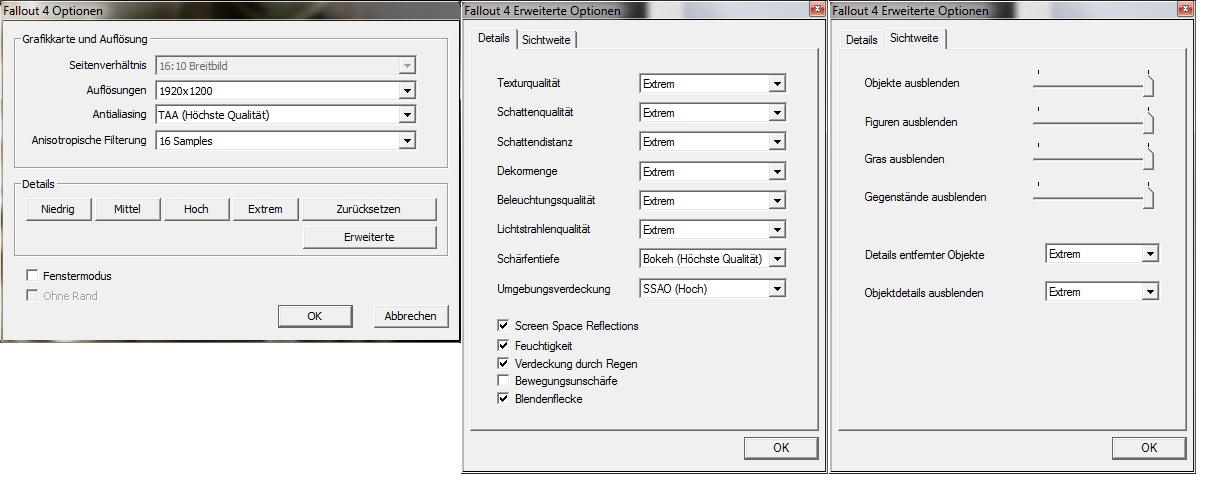Image resolution: width=1213 pixels, height=485 pixels.
Task: Uncheck the Screen Space Reflections checkbox
Action: [x=503, y=326]
